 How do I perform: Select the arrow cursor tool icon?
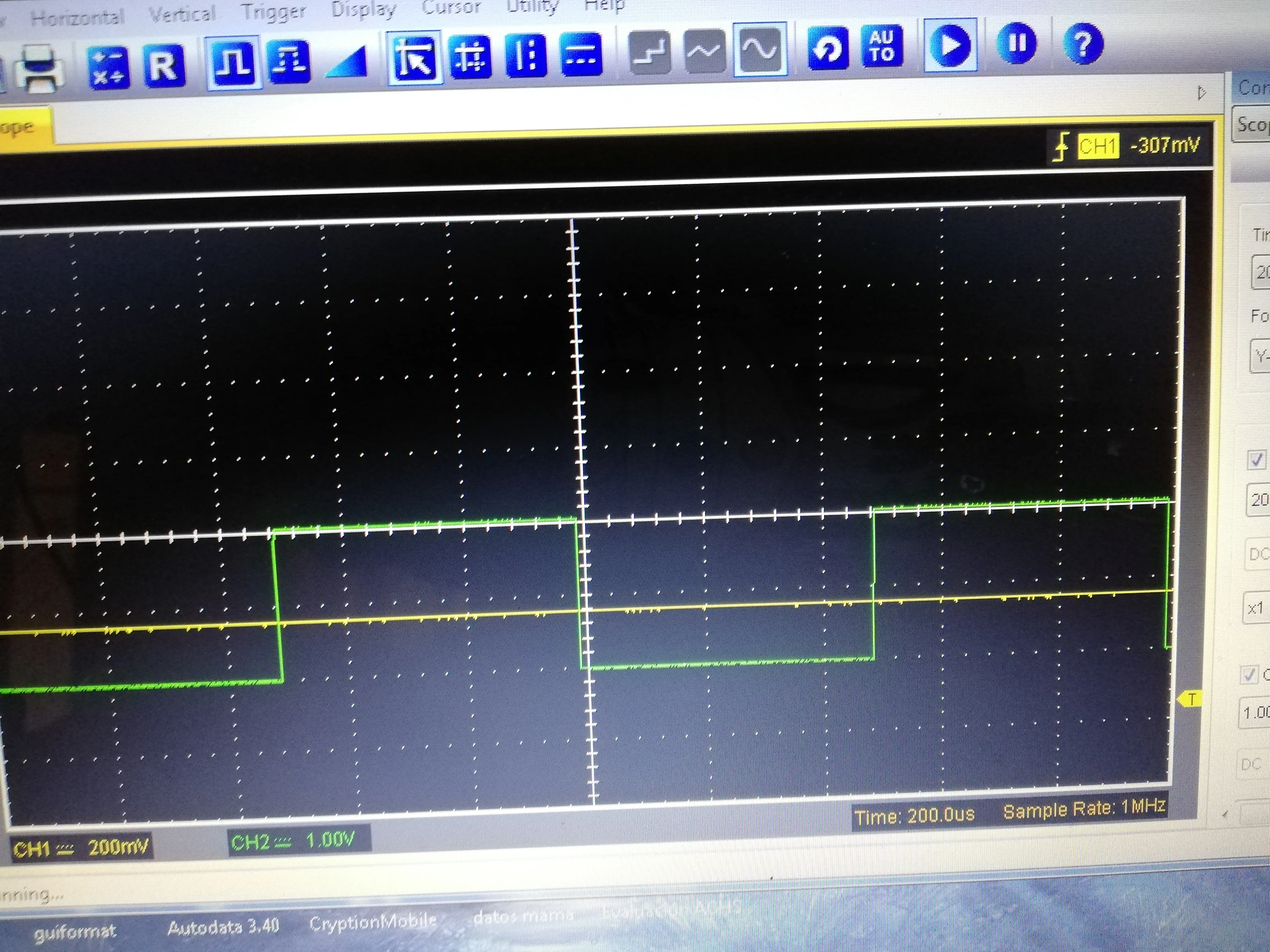point(414,58)
